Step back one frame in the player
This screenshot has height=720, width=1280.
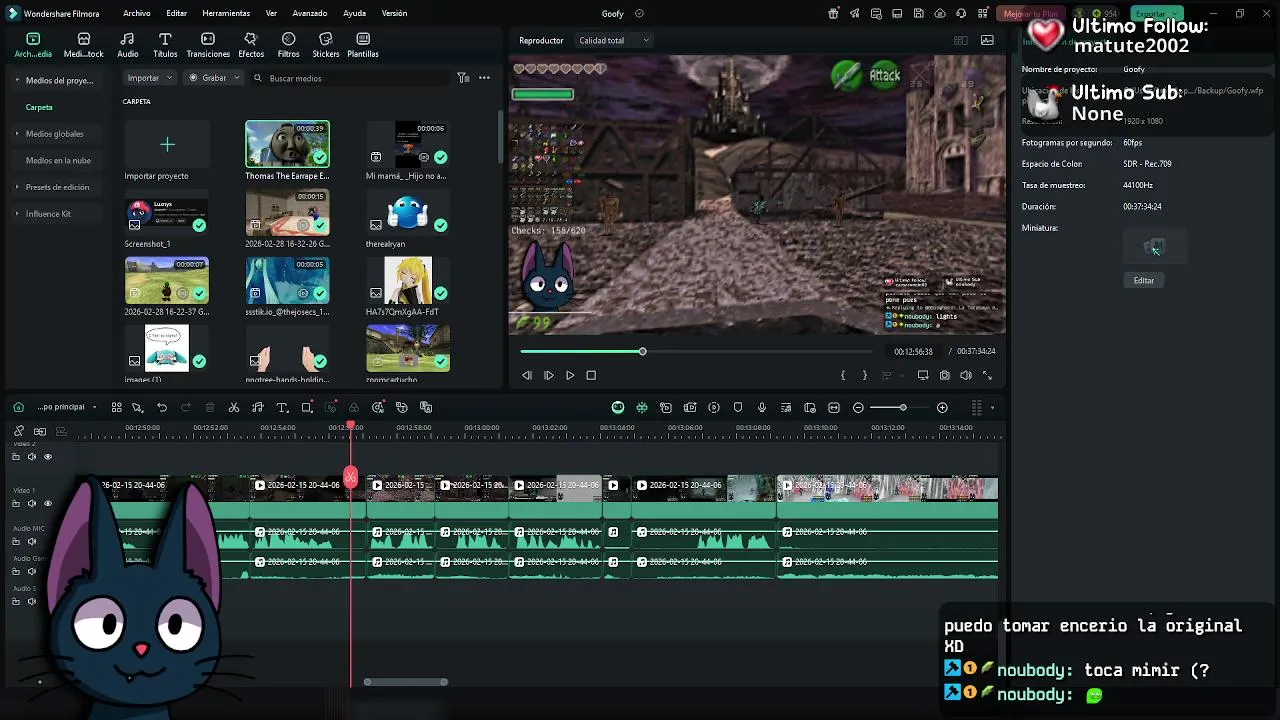click(527, 375)
